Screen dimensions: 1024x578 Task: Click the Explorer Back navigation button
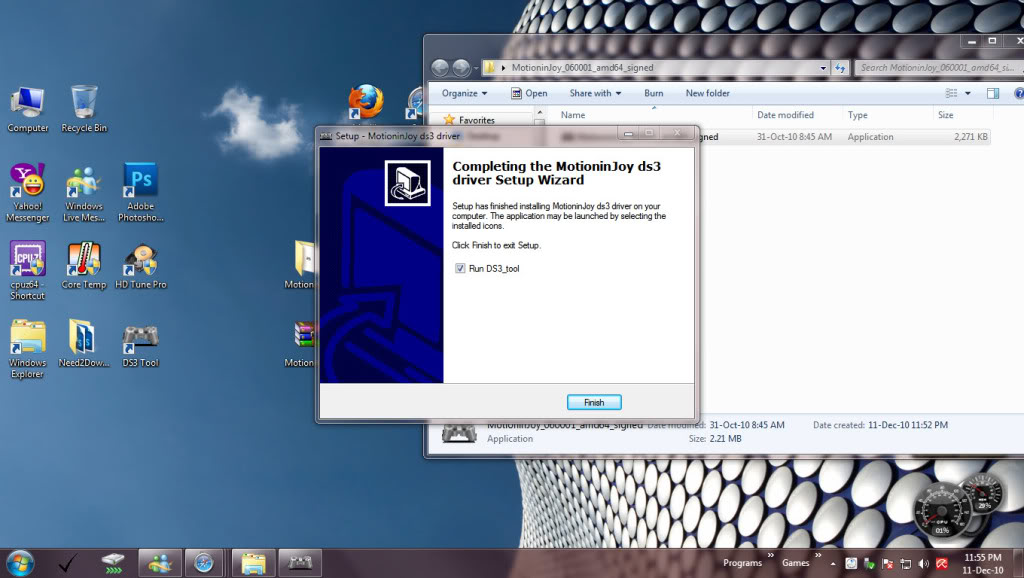[440, 67]
